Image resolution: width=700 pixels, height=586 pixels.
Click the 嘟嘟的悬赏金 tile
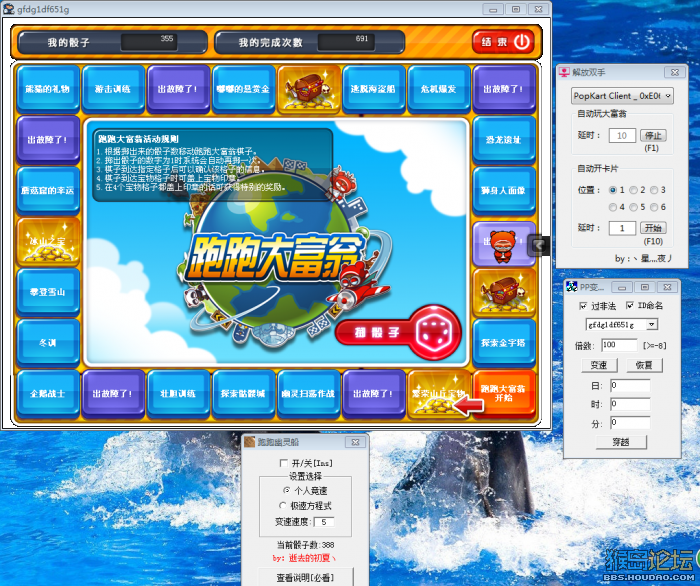(x=243, y=89)
